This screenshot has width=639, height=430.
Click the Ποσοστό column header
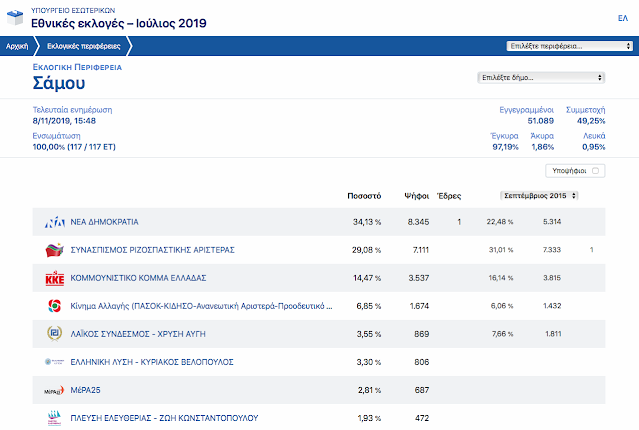click(364, 196)
